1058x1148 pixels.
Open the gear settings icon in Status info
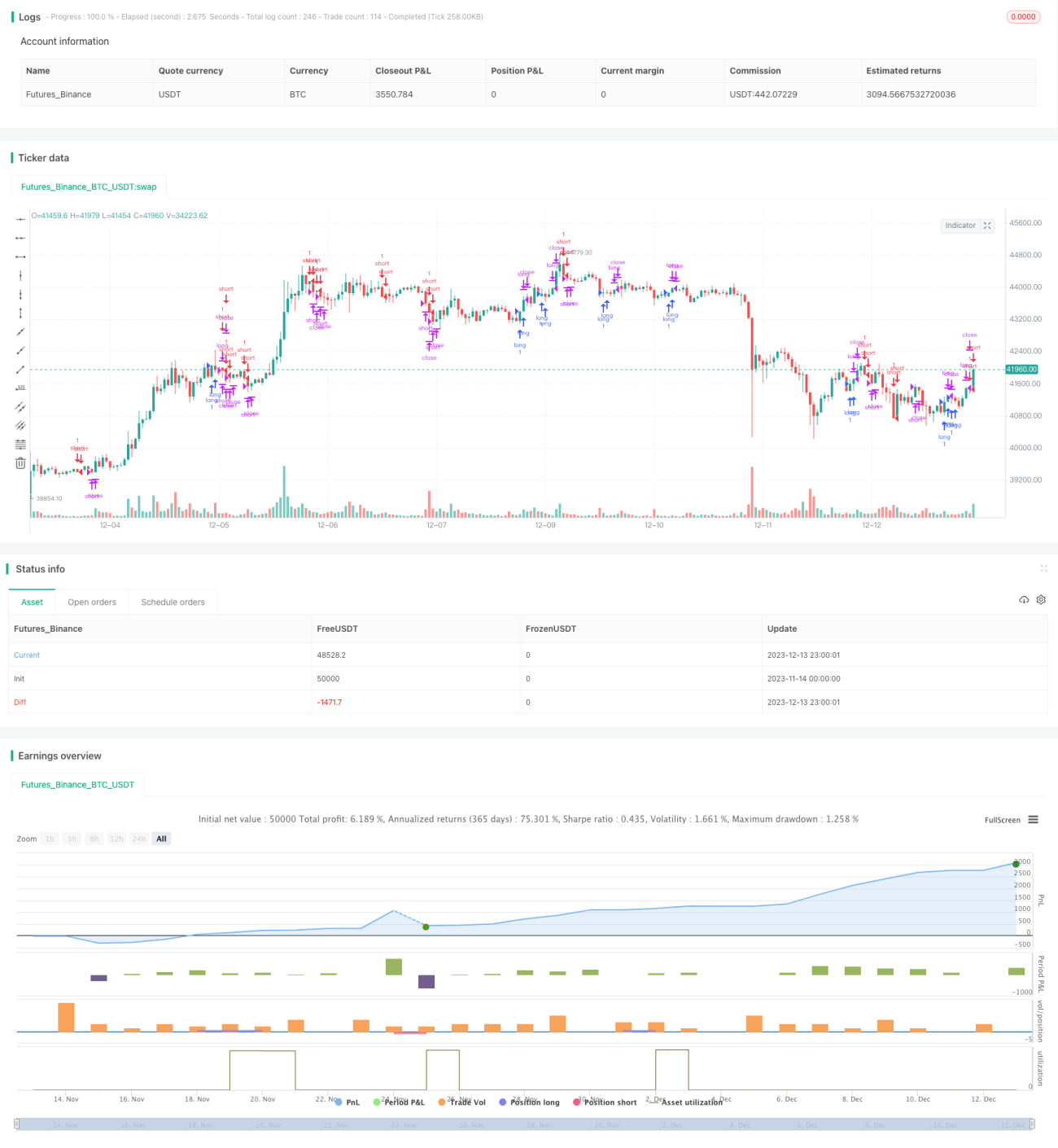click(x=1041, y=600)
